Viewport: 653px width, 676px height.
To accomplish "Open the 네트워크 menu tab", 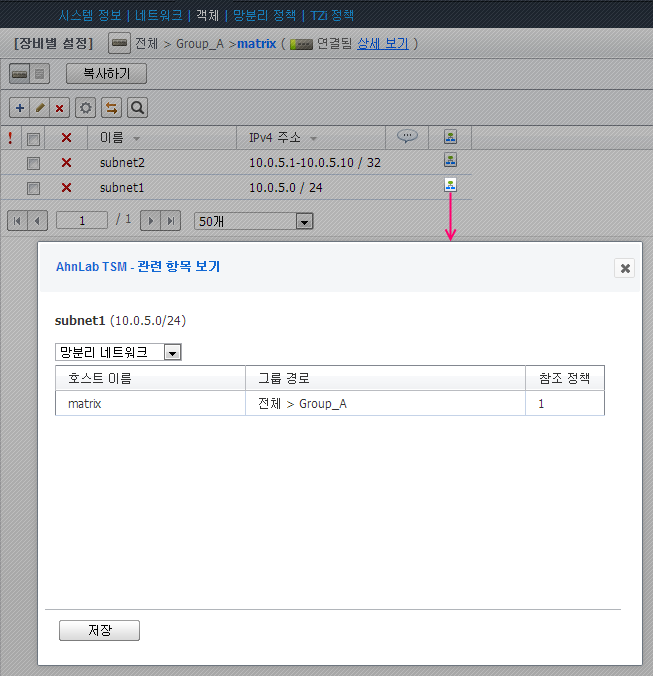I will tap(158, 15).
